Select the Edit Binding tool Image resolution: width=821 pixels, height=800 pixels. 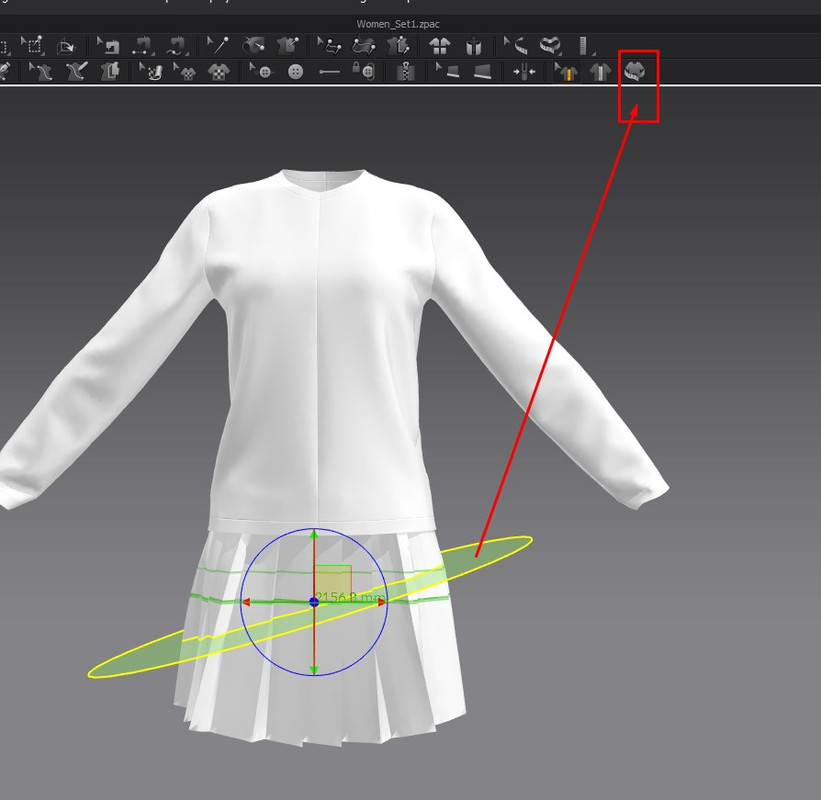point(448,71)
